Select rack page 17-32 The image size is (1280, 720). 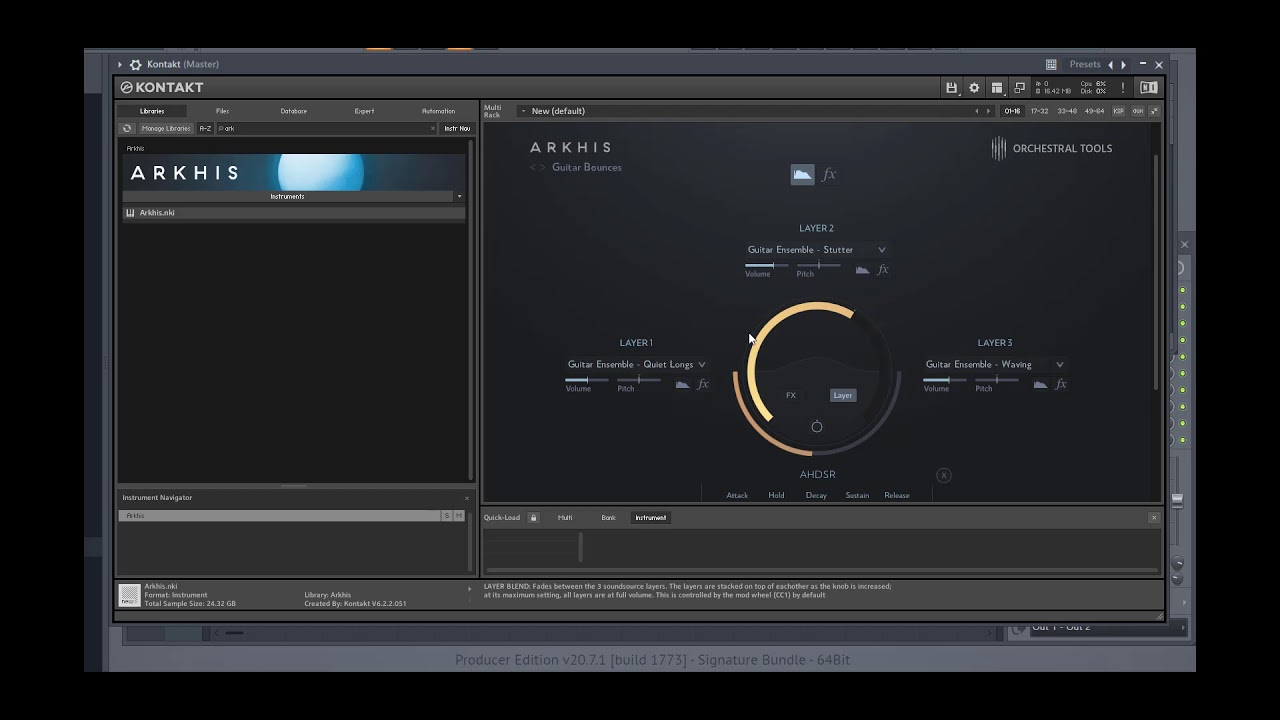[x=1040, y=111]
